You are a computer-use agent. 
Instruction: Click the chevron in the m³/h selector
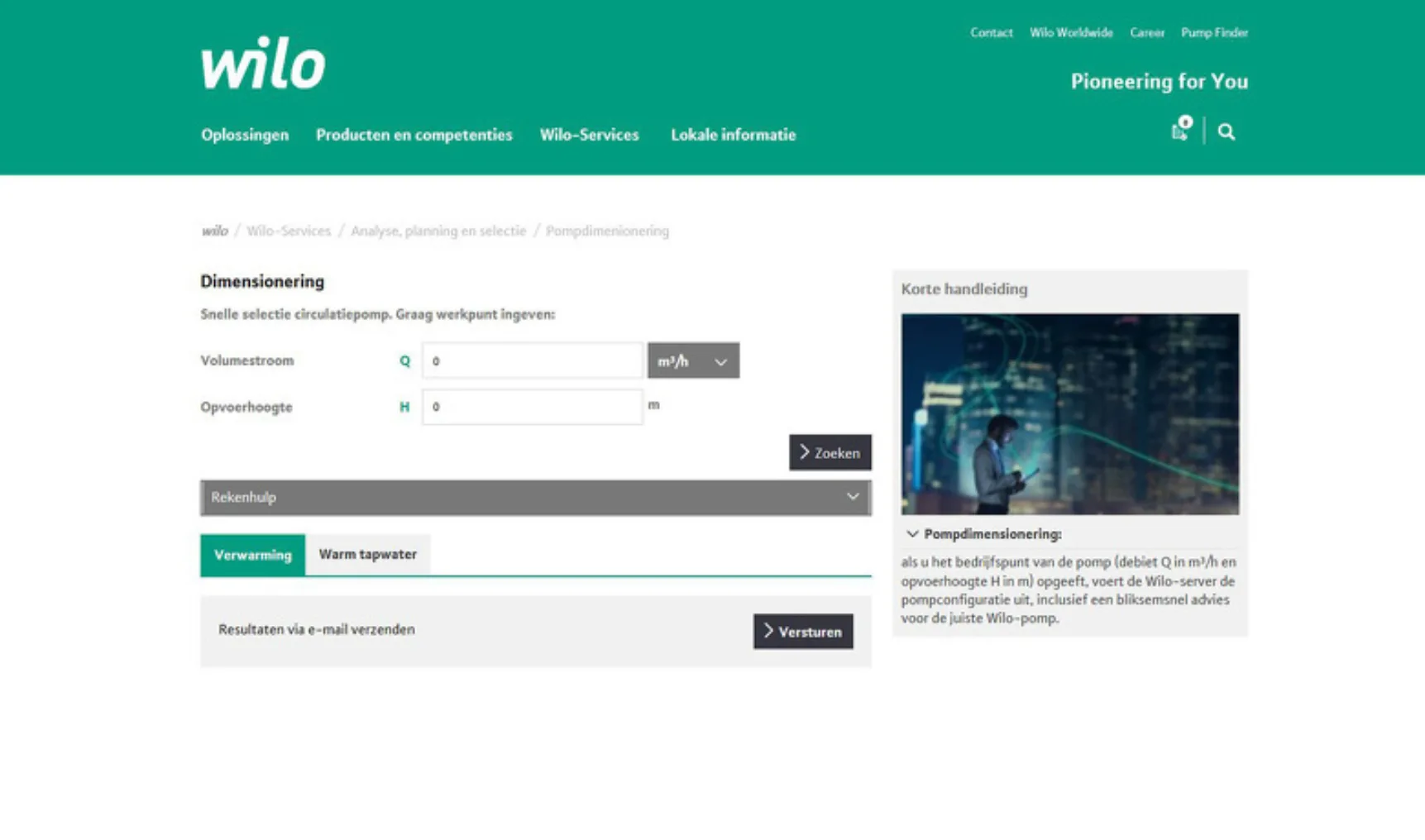pyautogui.click(x=720, y=361)
